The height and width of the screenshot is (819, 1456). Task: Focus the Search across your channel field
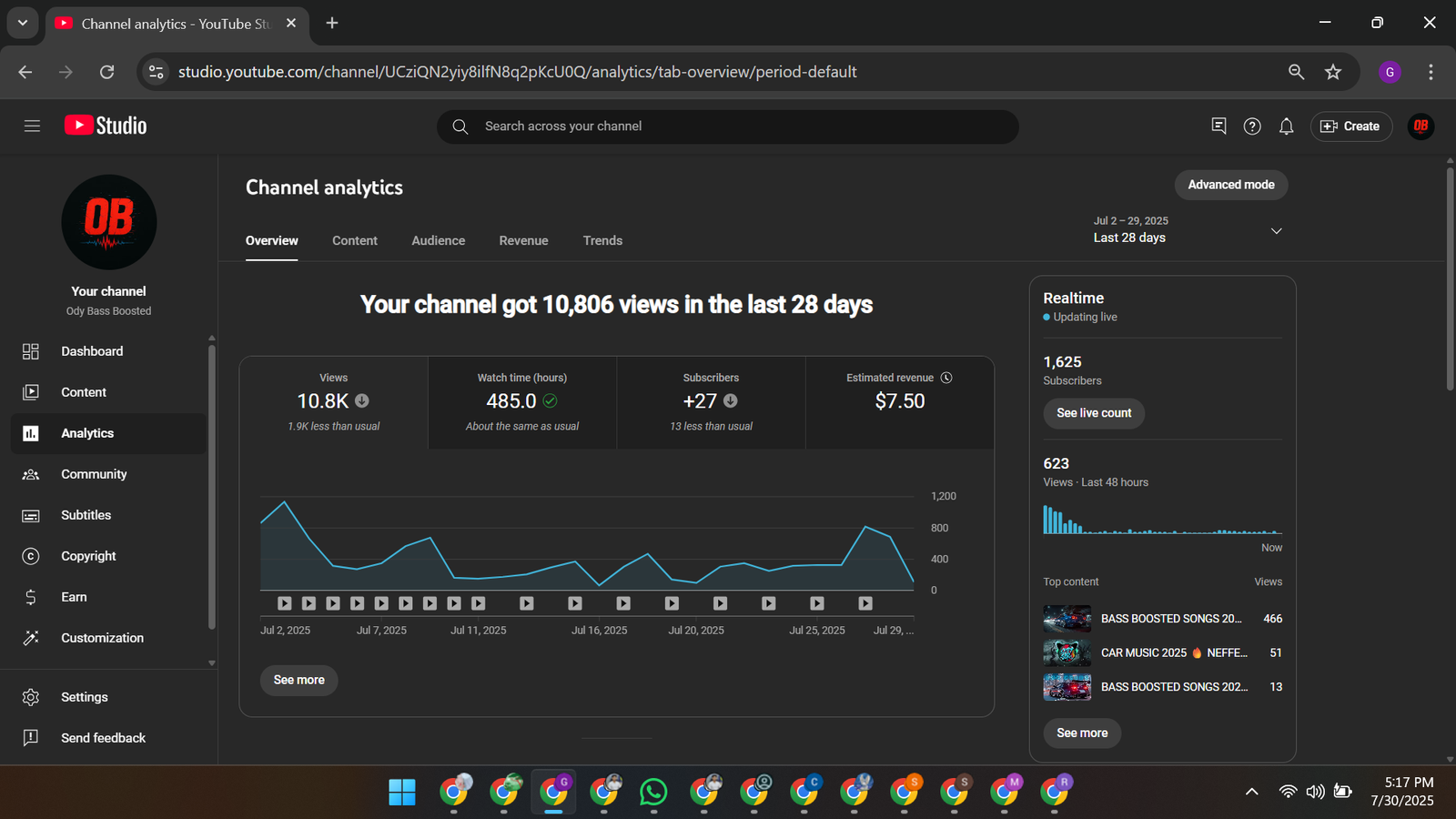[x=728, y=126]
